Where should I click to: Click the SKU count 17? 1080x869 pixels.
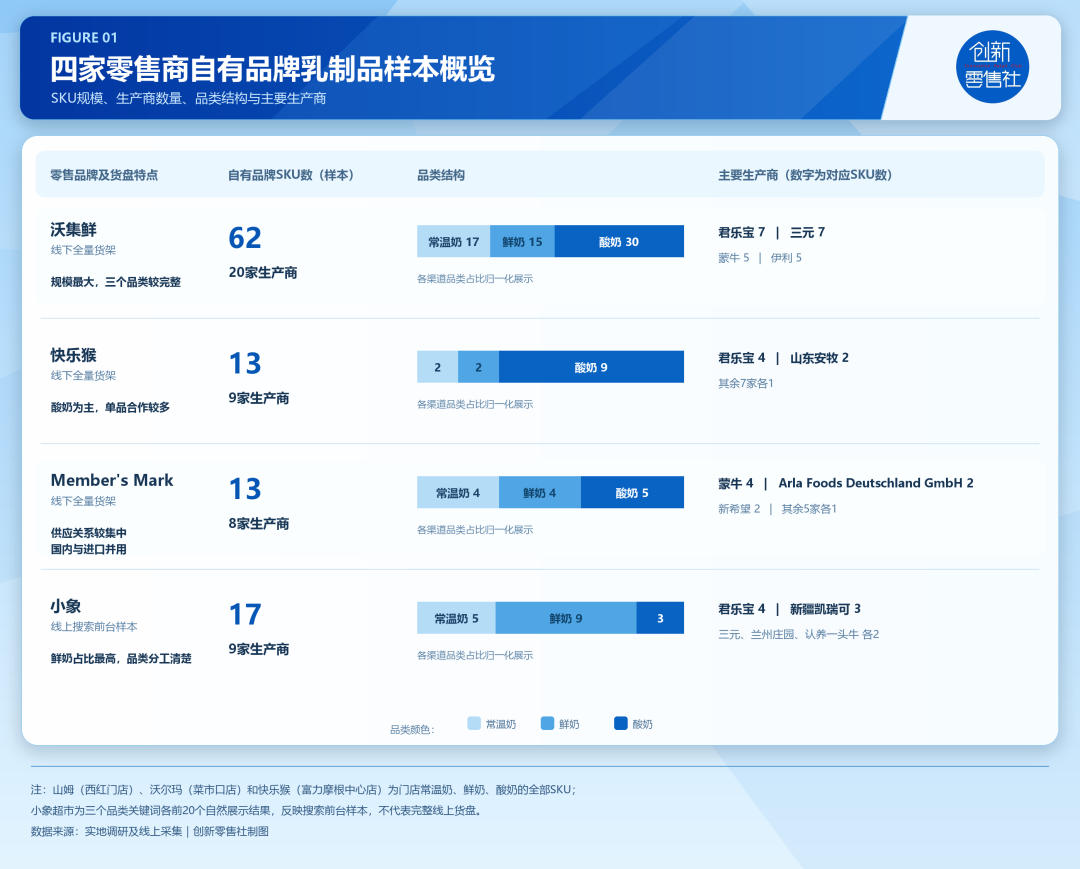tap(245, 614)
